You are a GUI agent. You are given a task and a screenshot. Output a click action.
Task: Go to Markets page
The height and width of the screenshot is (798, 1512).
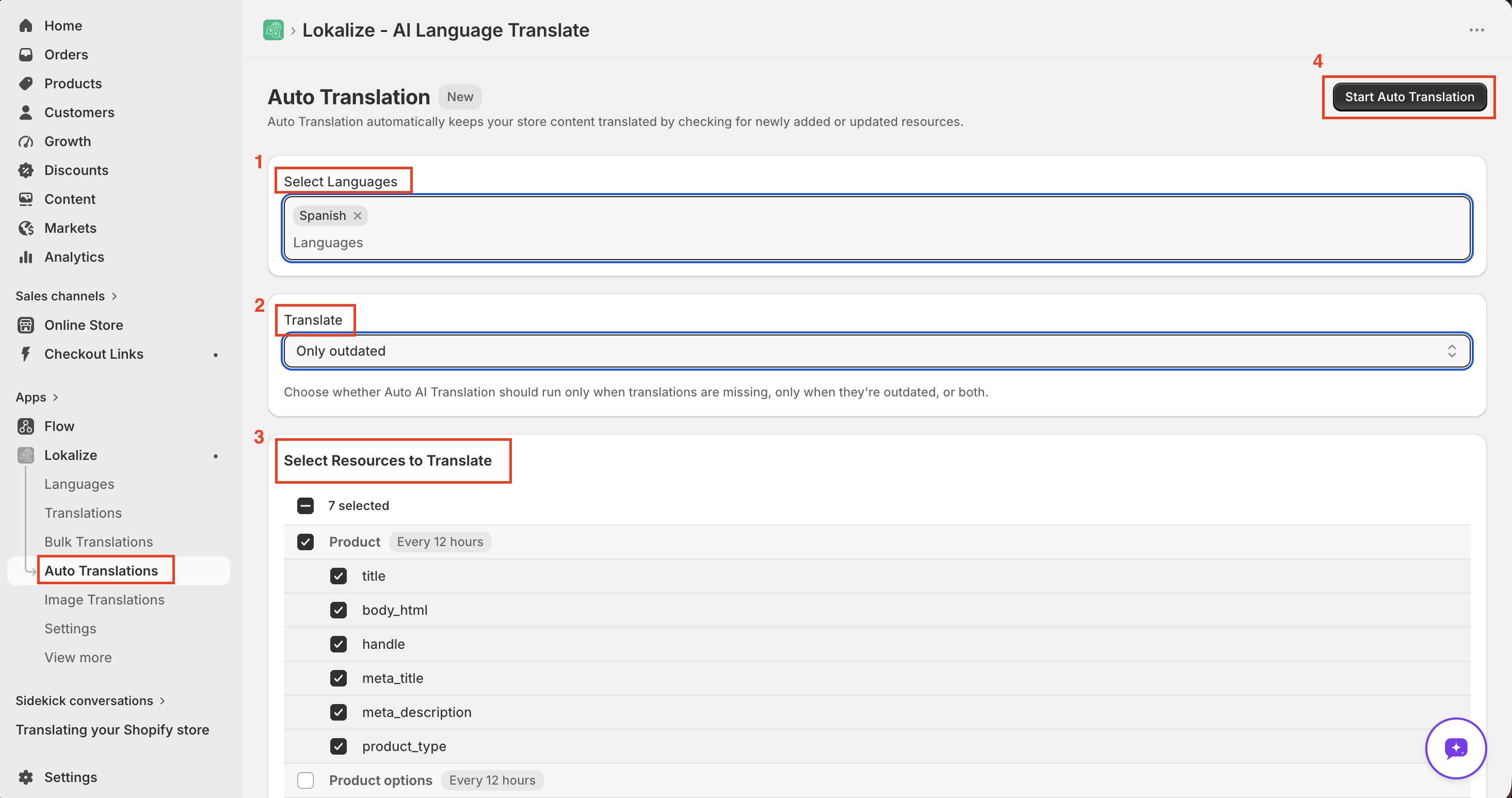(x=70, y=228)
